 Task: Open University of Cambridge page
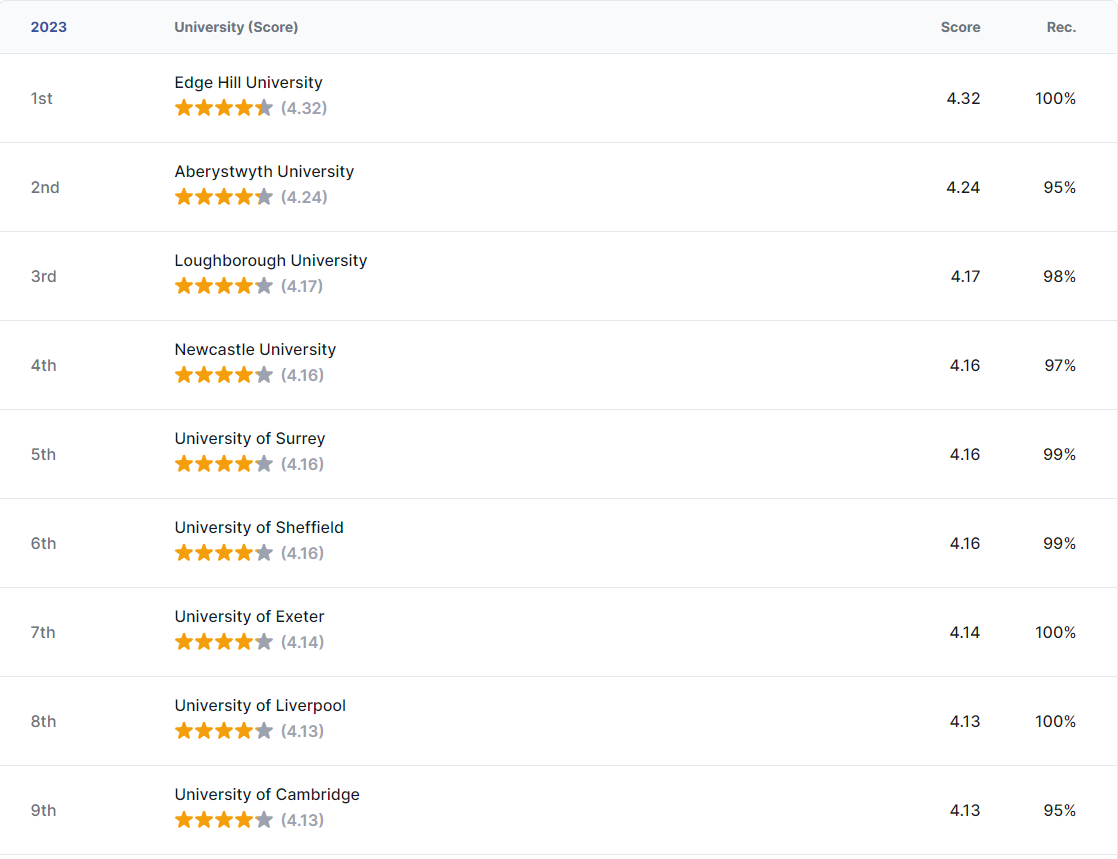[x=267, y=795]
